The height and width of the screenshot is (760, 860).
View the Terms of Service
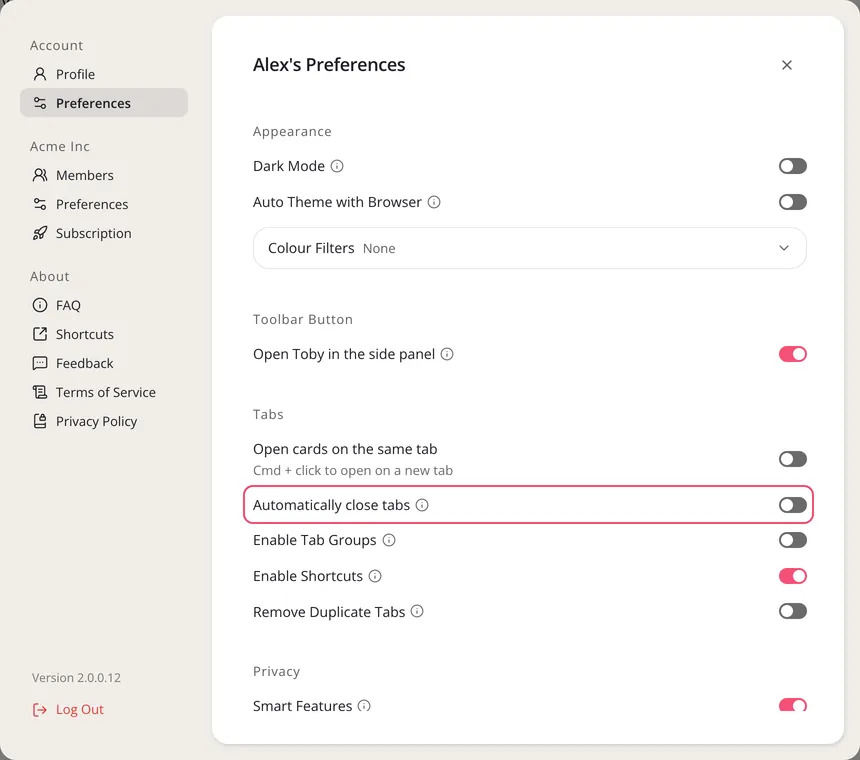104,392
